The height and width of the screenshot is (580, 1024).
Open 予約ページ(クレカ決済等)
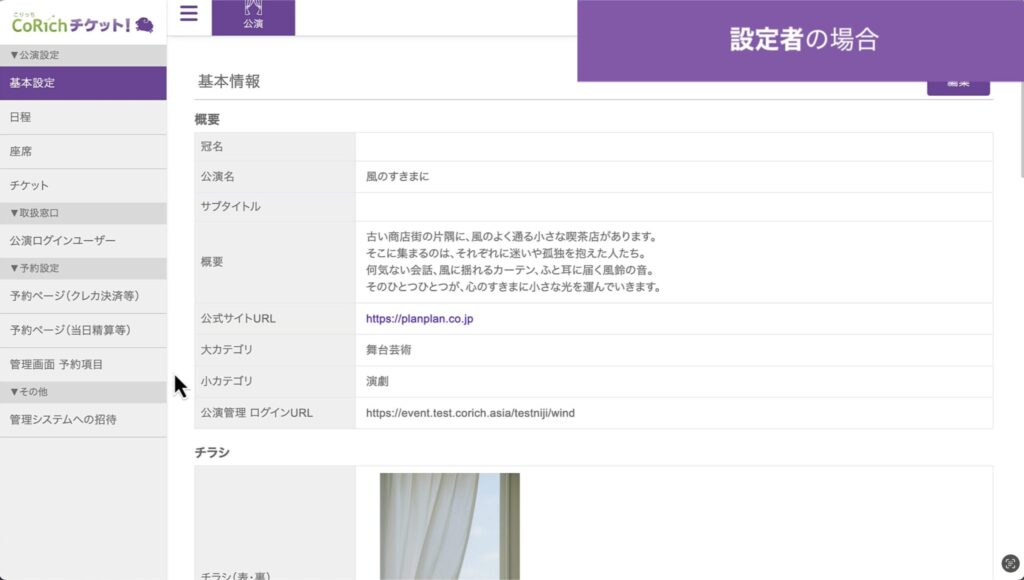coord(74,296)
